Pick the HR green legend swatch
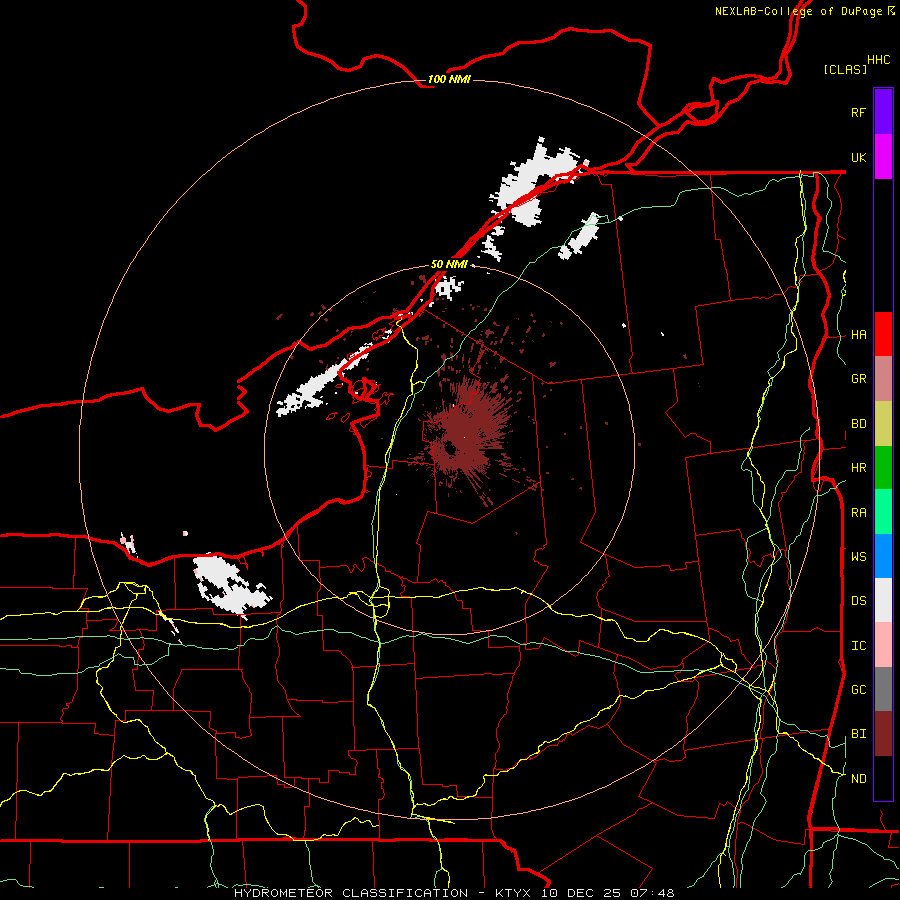900x900 pixels. tap(883, 468)
